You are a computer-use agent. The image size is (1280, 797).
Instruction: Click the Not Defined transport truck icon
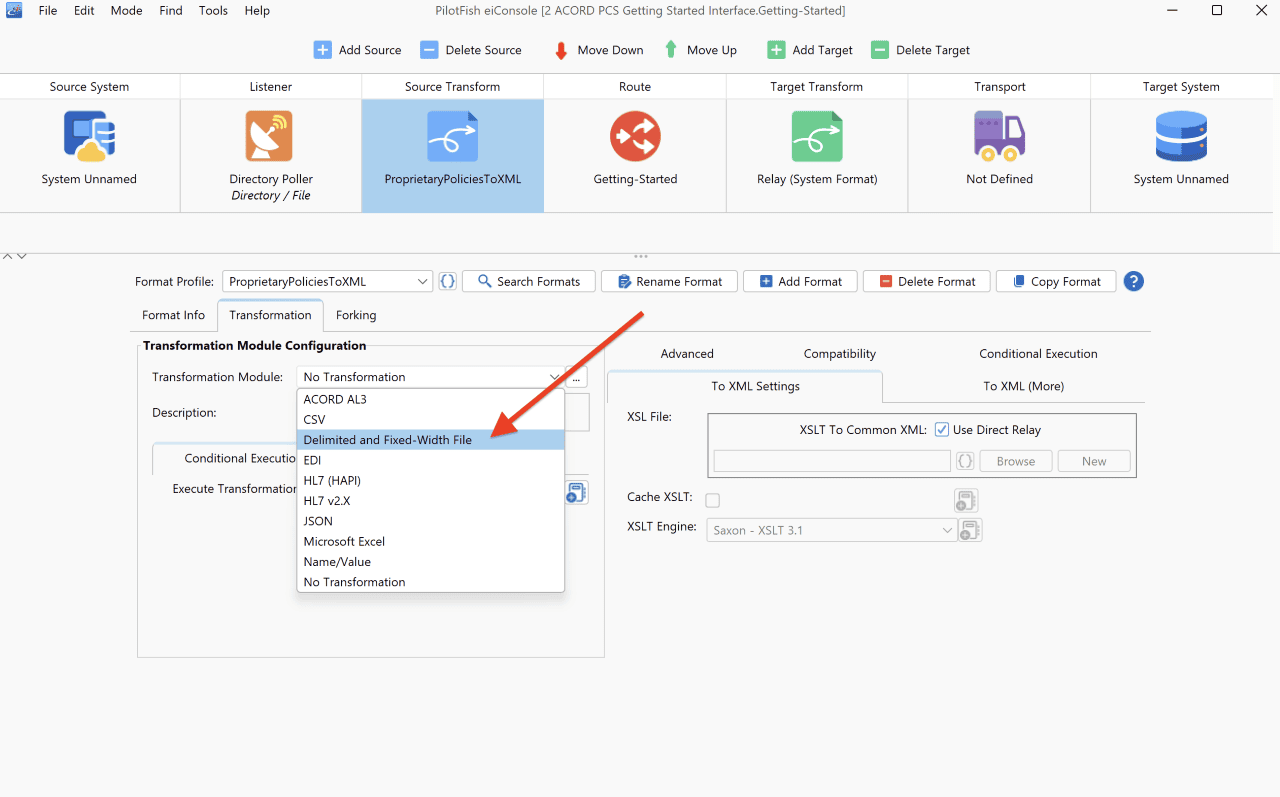pyautogui.click(x=999, y=136)
